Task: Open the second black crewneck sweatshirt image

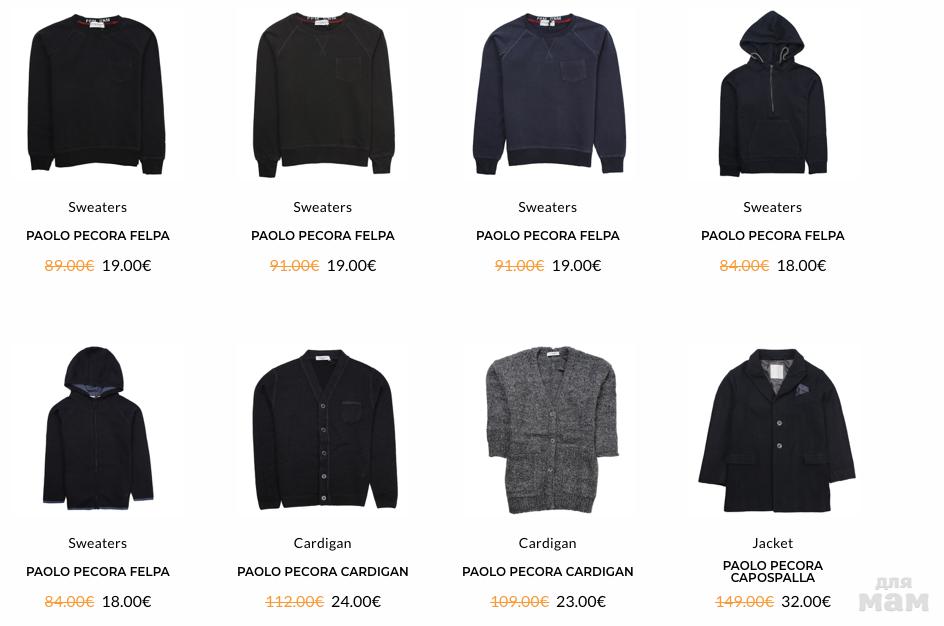Action: pos(324,94)
